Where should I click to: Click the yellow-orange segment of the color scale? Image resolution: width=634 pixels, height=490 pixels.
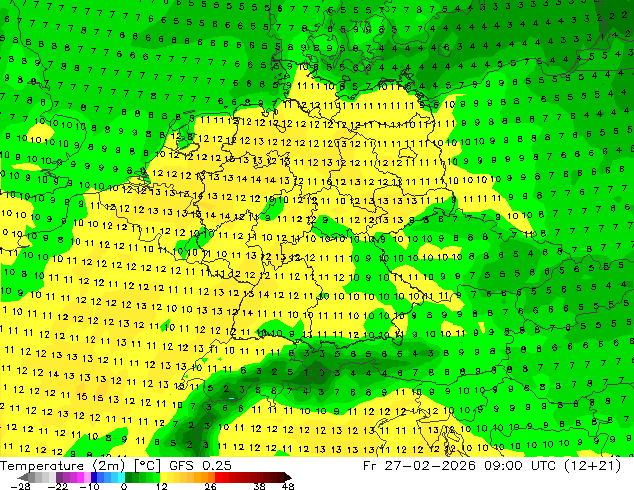[x=187, y=477]
